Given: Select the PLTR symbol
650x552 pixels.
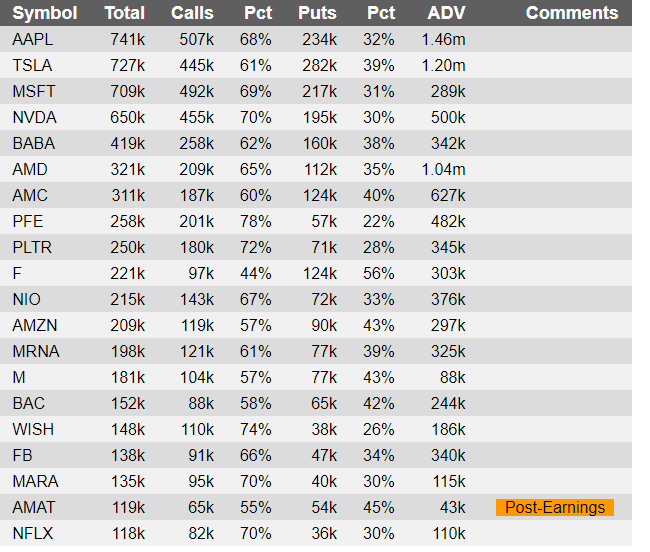Looking at the screenshot, I should pos(32,247).
